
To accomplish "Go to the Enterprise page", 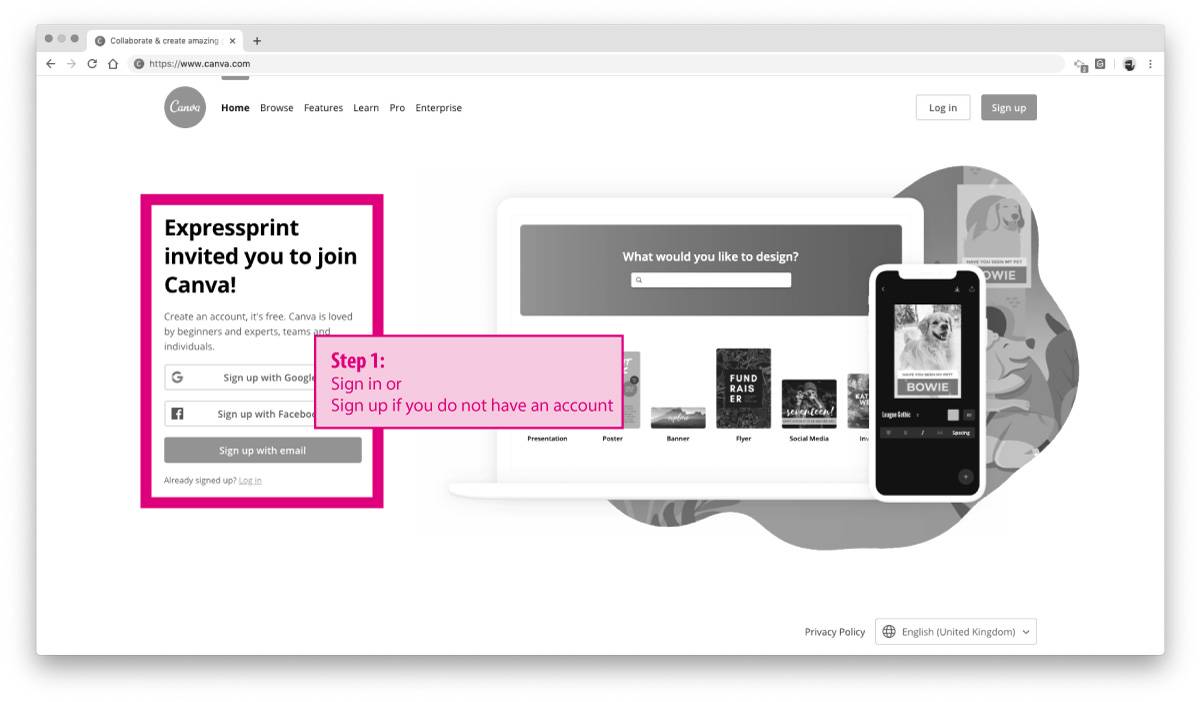I will click(x=439, y=108).
